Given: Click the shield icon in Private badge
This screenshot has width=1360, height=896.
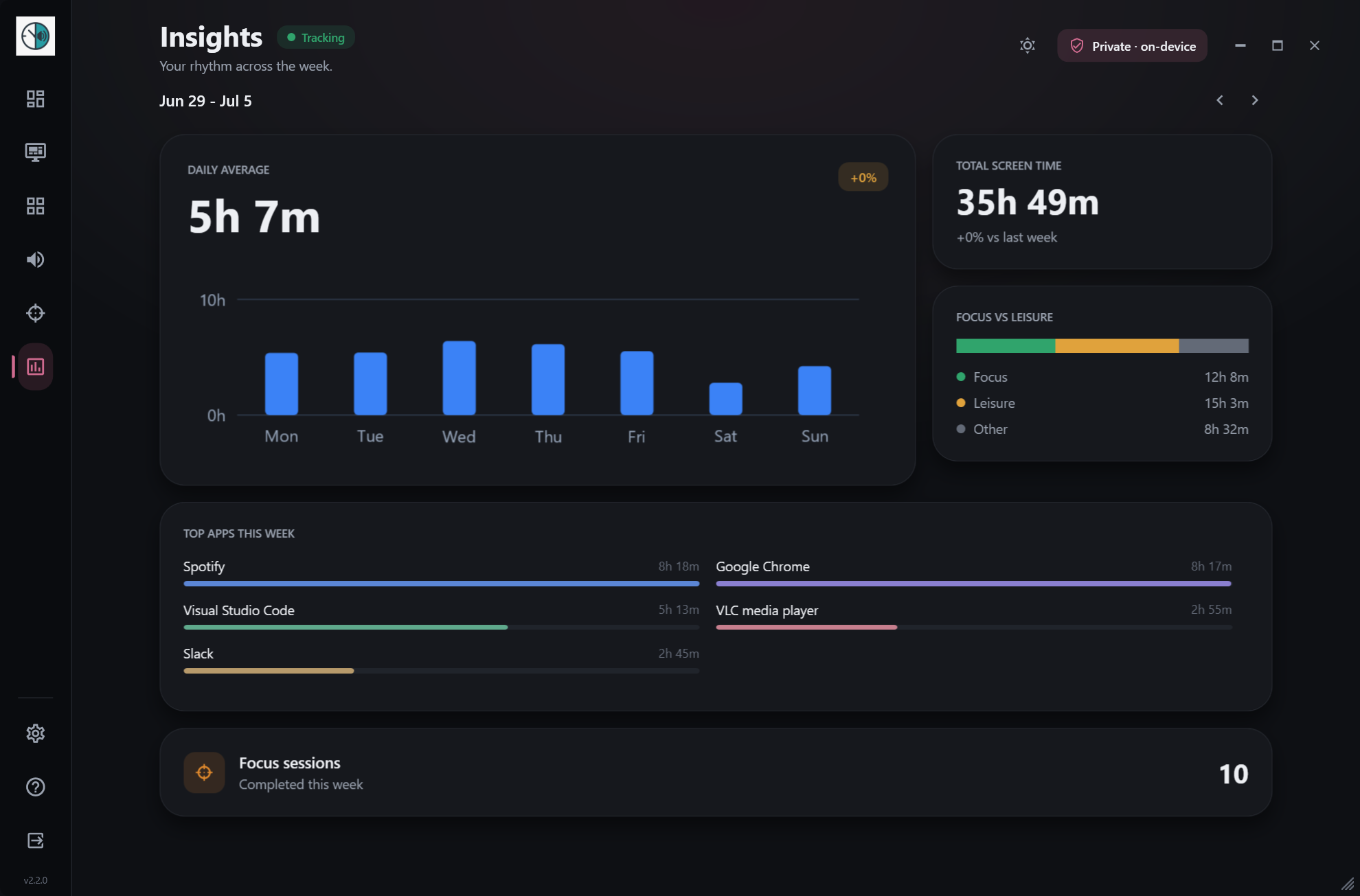Looking at the screenshot, I should coord(1077,46).
